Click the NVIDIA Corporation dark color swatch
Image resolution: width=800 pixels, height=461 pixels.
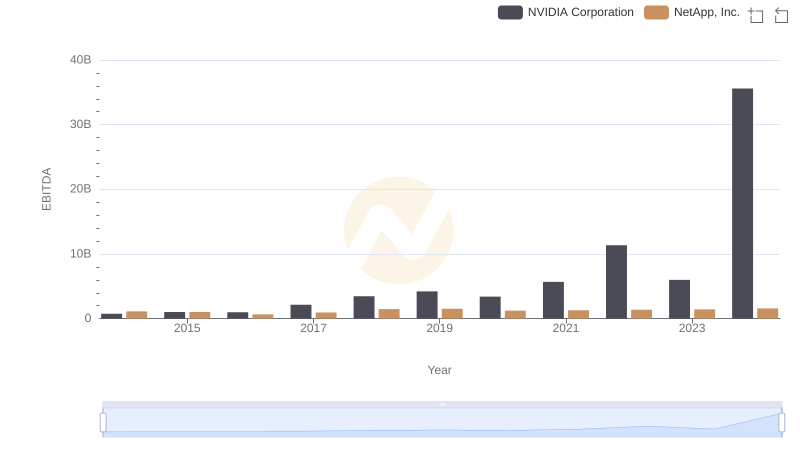pos(510,12)
